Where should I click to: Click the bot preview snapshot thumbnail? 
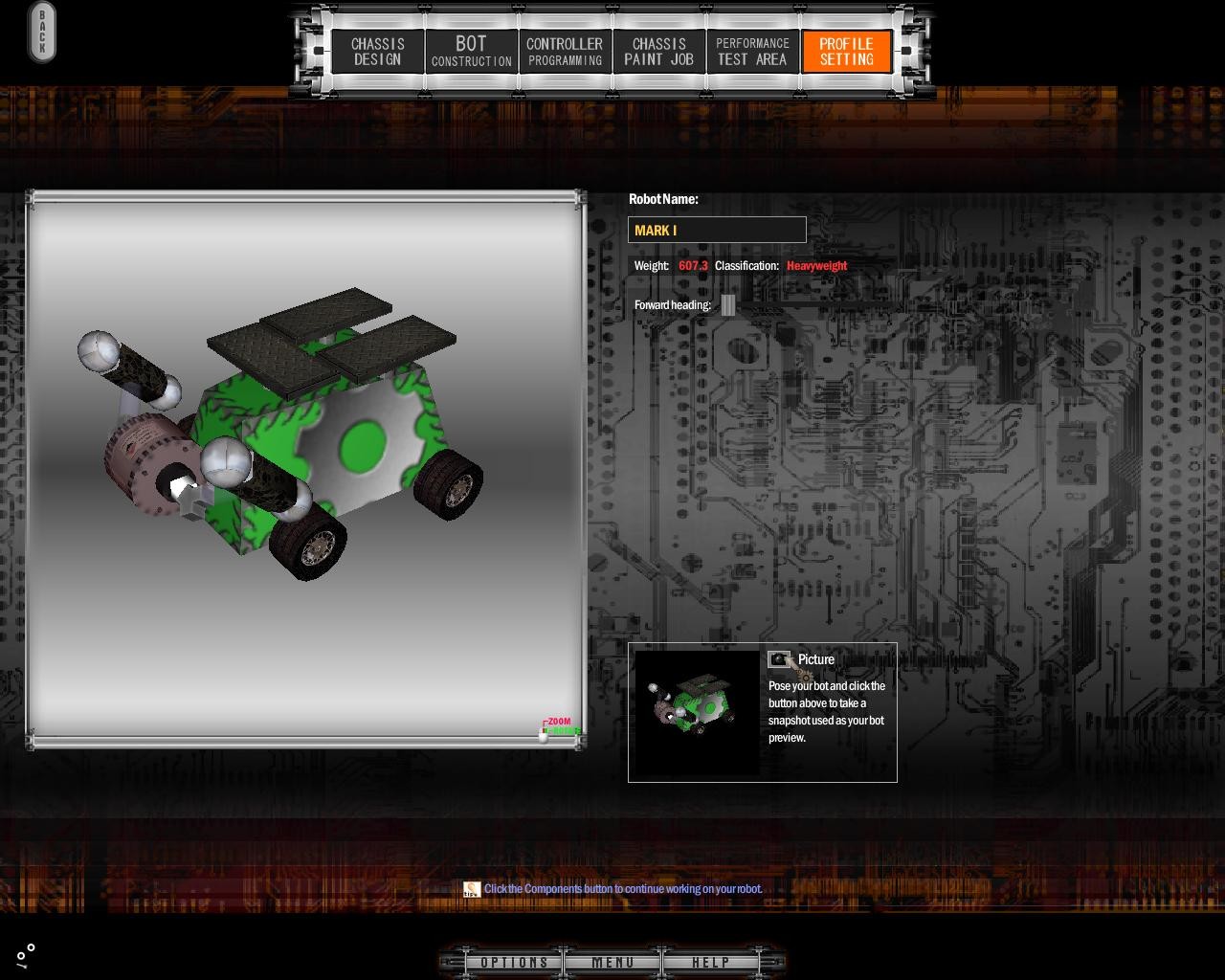coord(697,712)
